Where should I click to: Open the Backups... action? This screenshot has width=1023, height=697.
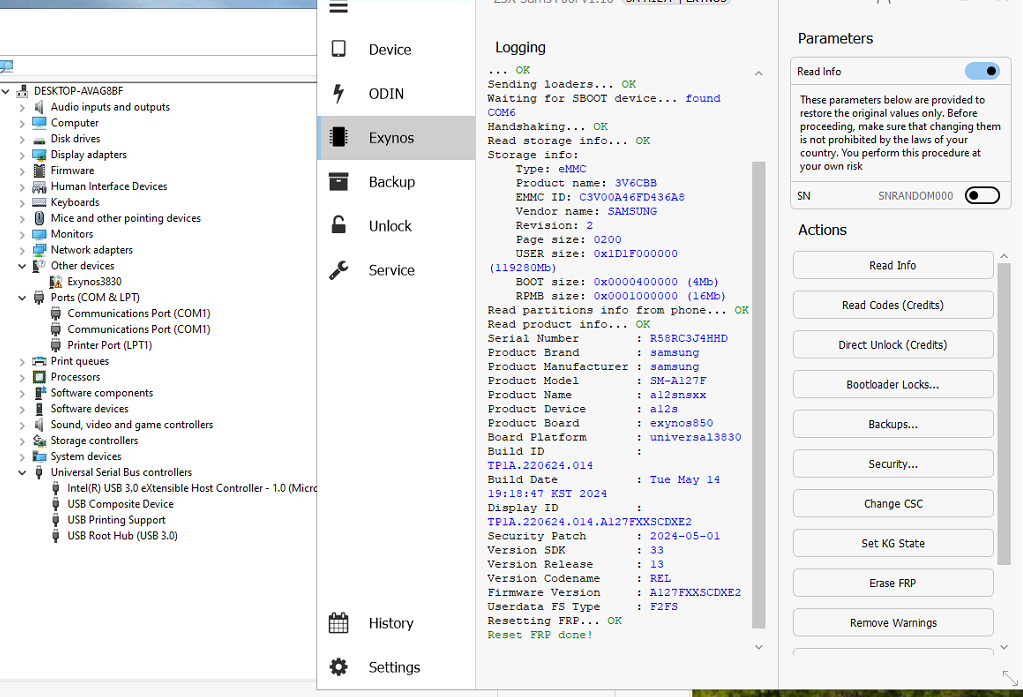(893, 424)
